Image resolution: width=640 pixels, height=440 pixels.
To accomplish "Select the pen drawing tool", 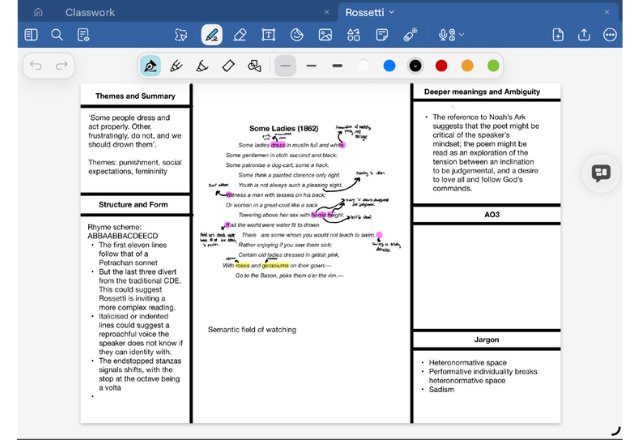I will point(211,35).
